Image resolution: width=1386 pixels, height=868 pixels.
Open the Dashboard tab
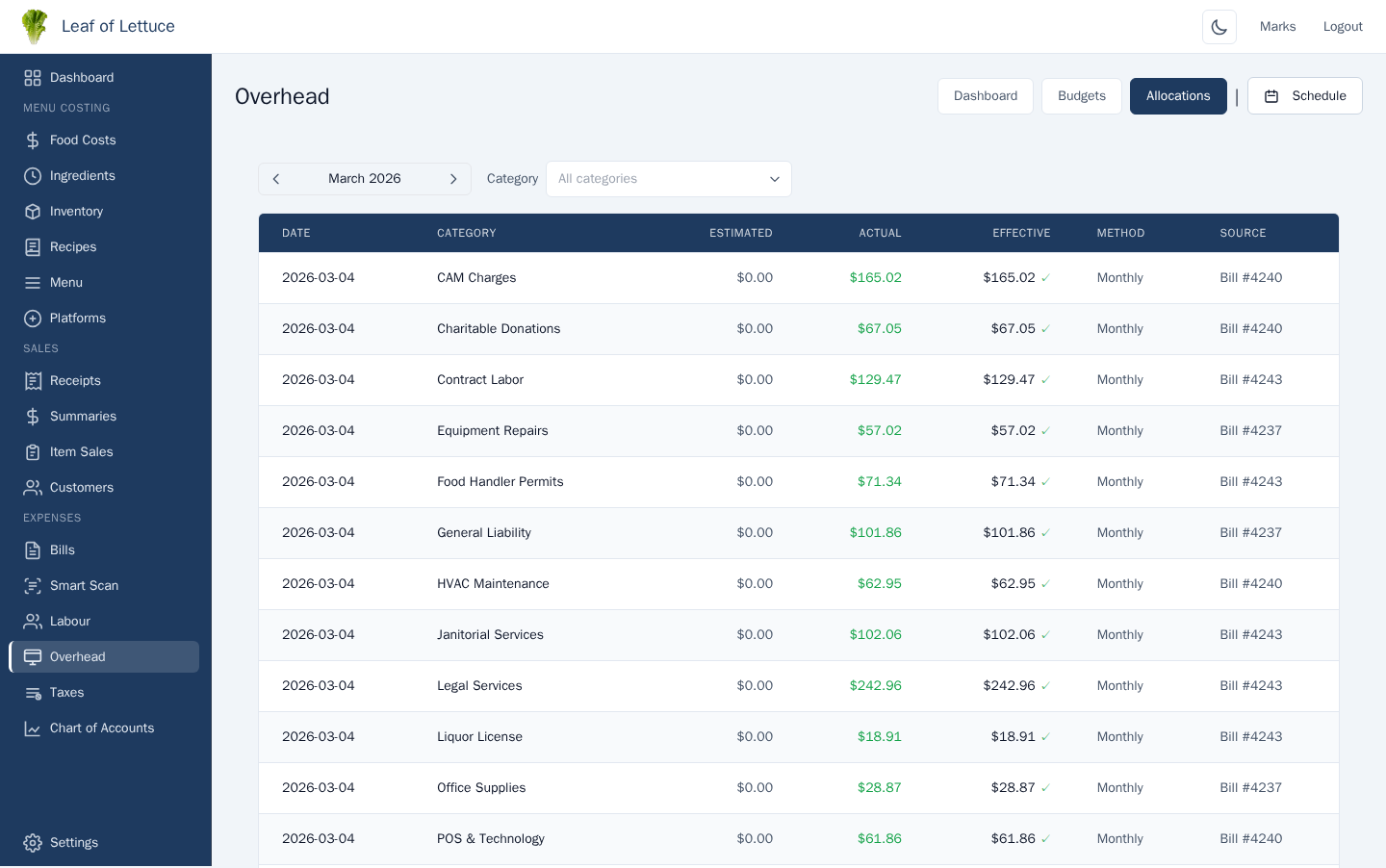point(986,95)
